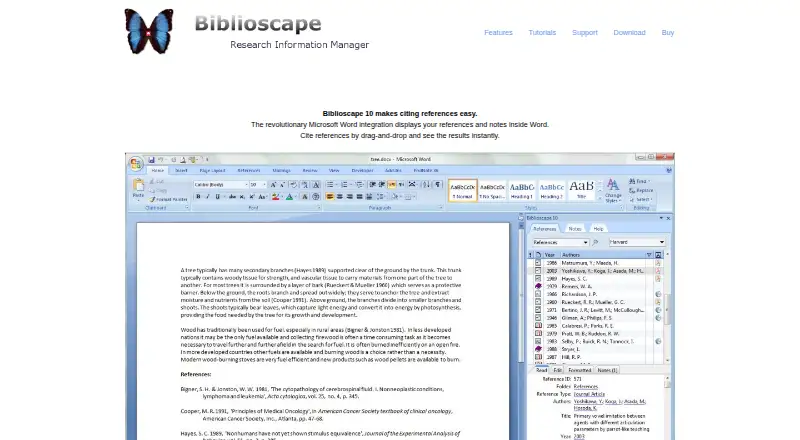Open the Line Spacing dropdown
Screen dimensions: 800x440
click(x=381, y=197)
